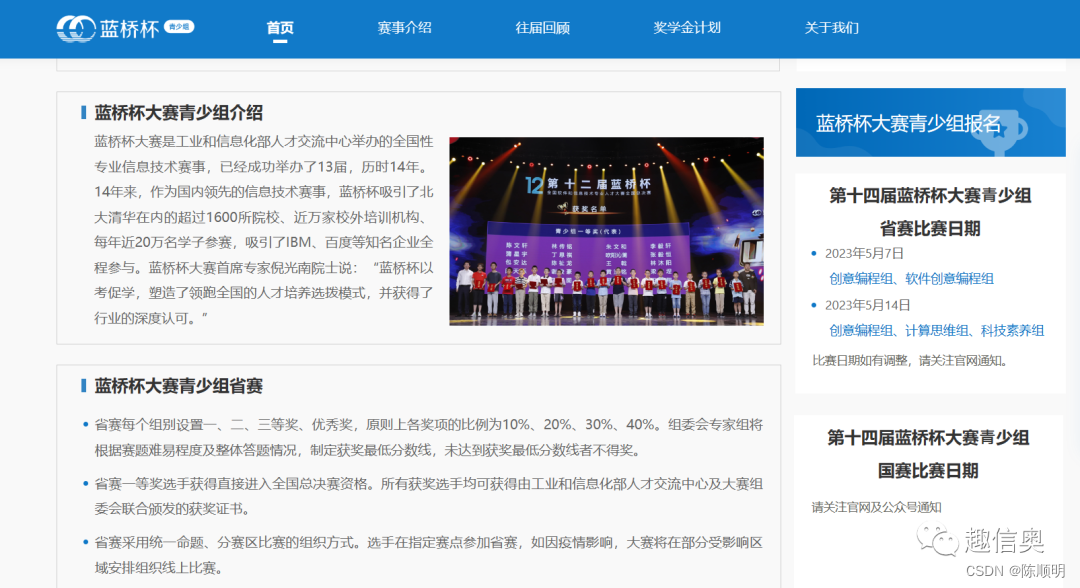Click the 第十四届蓝桥杯大赛青少组 国赛比赛日期 heading
Viewport: 1080px width, 588px height.
[x=928, y=454]
